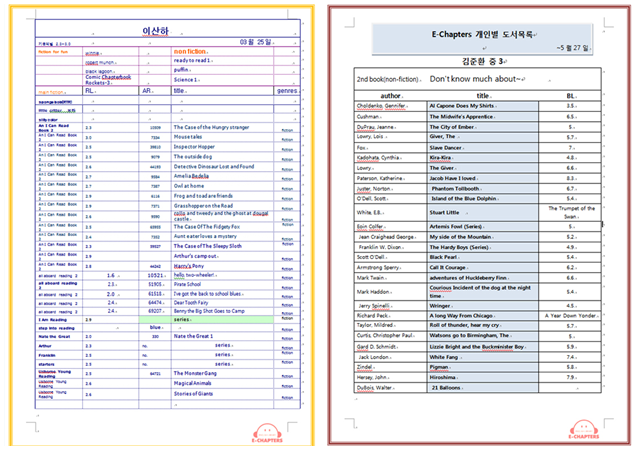Click the 'Magical Animals' title
The height and width of the screenshot is (450, 640).
click(193, 383)
